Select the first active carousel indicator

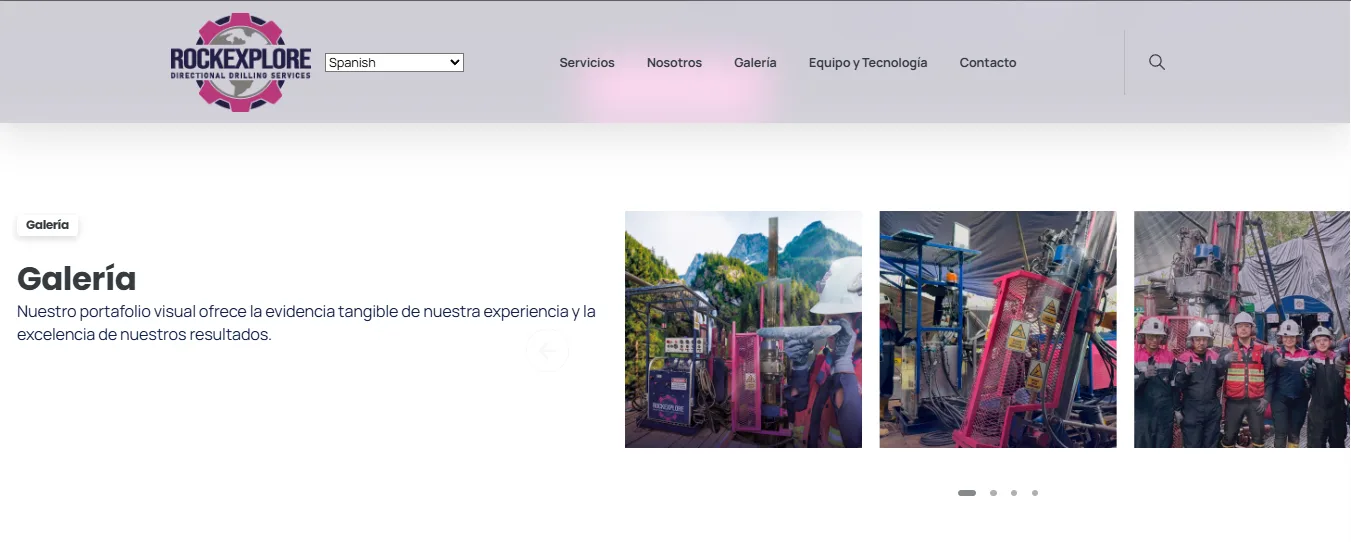click(967, 493)
